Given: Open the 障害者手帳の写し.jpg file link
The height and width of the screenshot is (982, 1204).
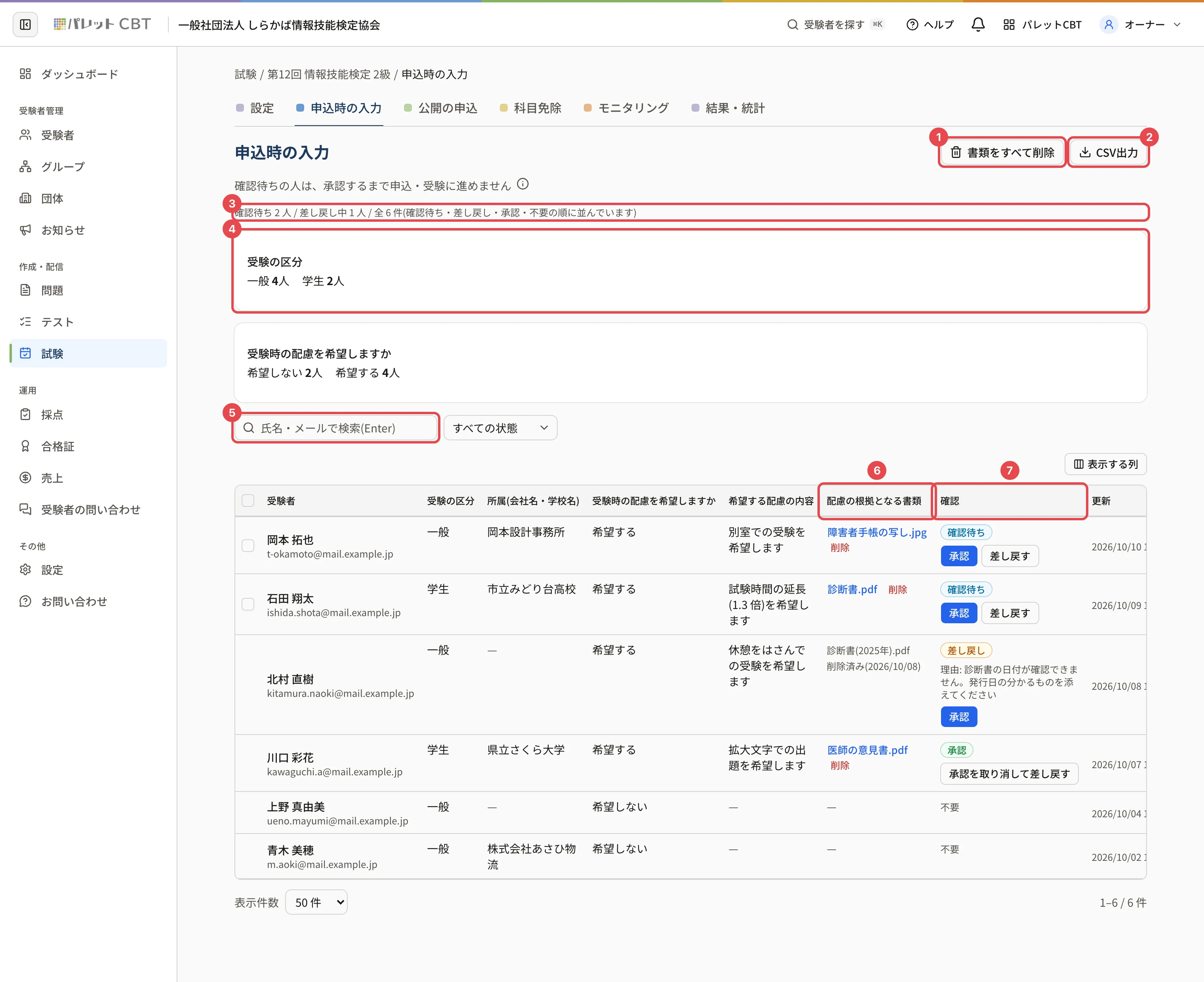Looking at the screenshot, I should tap(877, 532).
